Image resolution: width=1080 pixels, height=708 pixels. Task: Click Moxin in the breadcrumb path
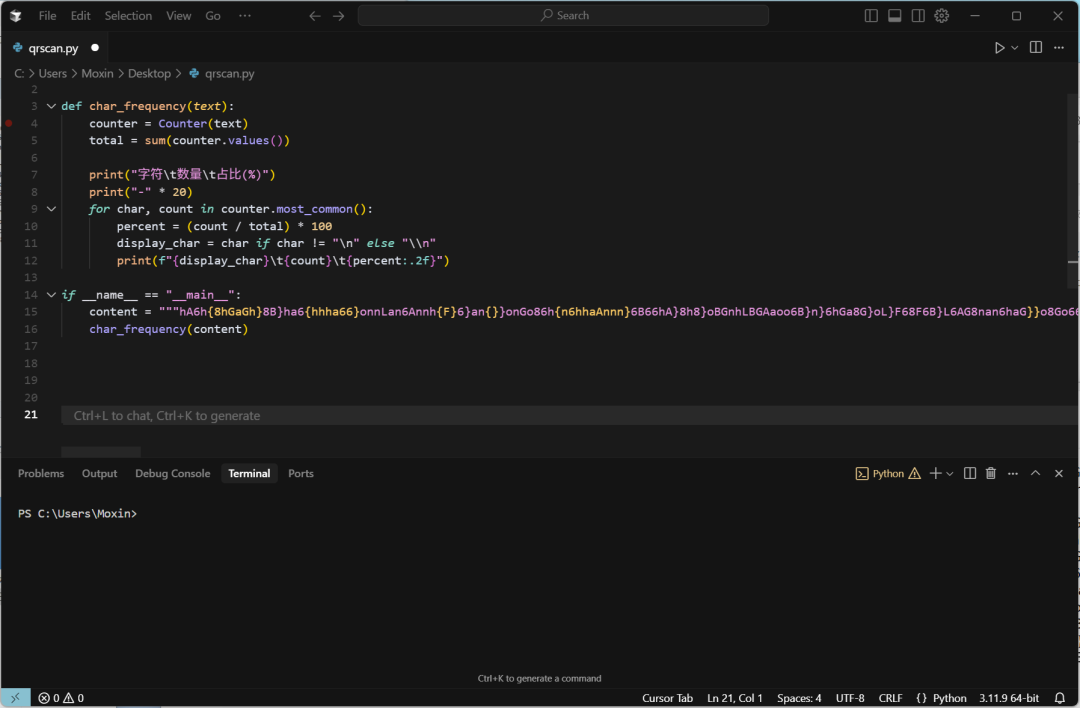tap(97, 74)
